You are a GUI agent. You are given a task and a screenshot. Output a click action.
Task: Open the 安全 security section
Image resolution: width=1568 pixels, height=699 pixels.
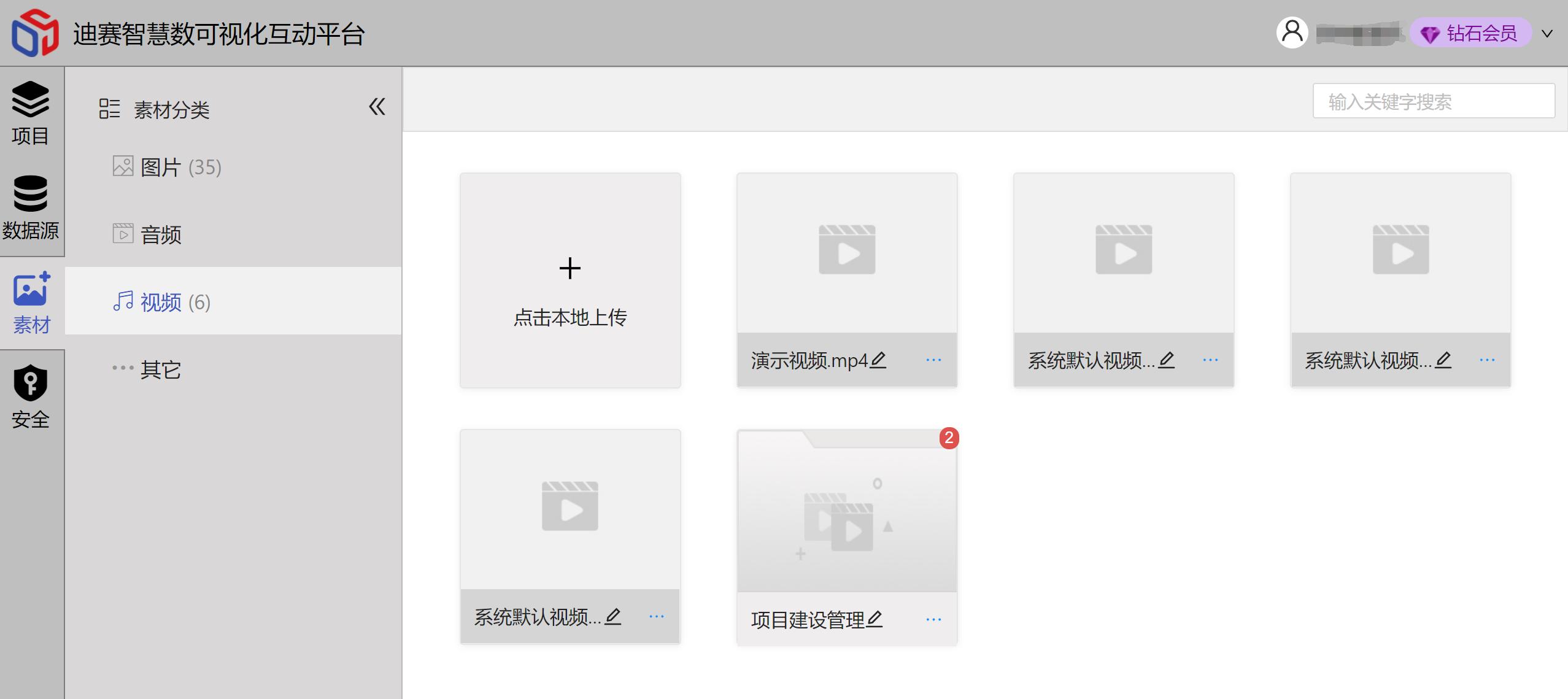[30, 398]
